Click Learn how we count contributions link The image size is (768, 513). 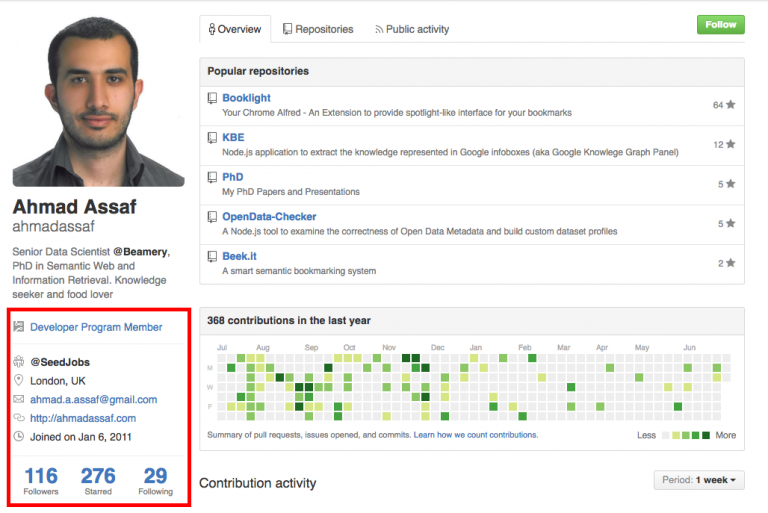pyautogui.click(x=476, y=435)
